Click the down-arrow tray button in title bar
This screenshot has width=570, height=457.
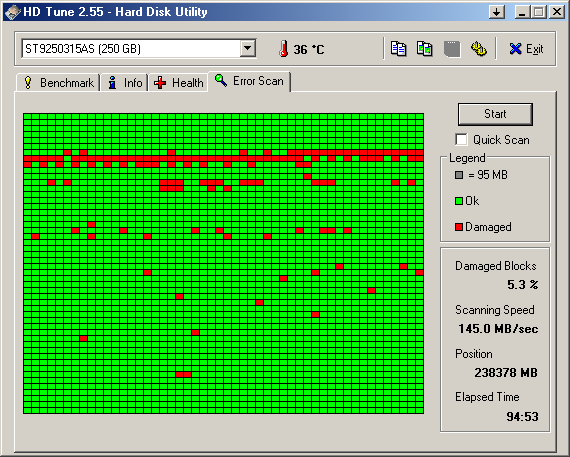pyautogui.click(x=497, y=12)
